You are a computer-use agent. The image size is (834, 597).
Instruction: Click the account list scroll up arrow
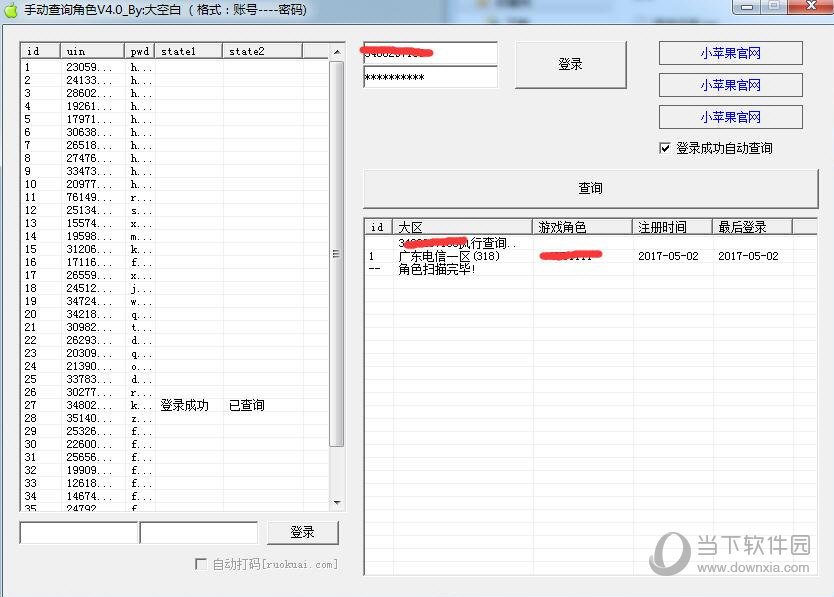[x=337, y=52]
